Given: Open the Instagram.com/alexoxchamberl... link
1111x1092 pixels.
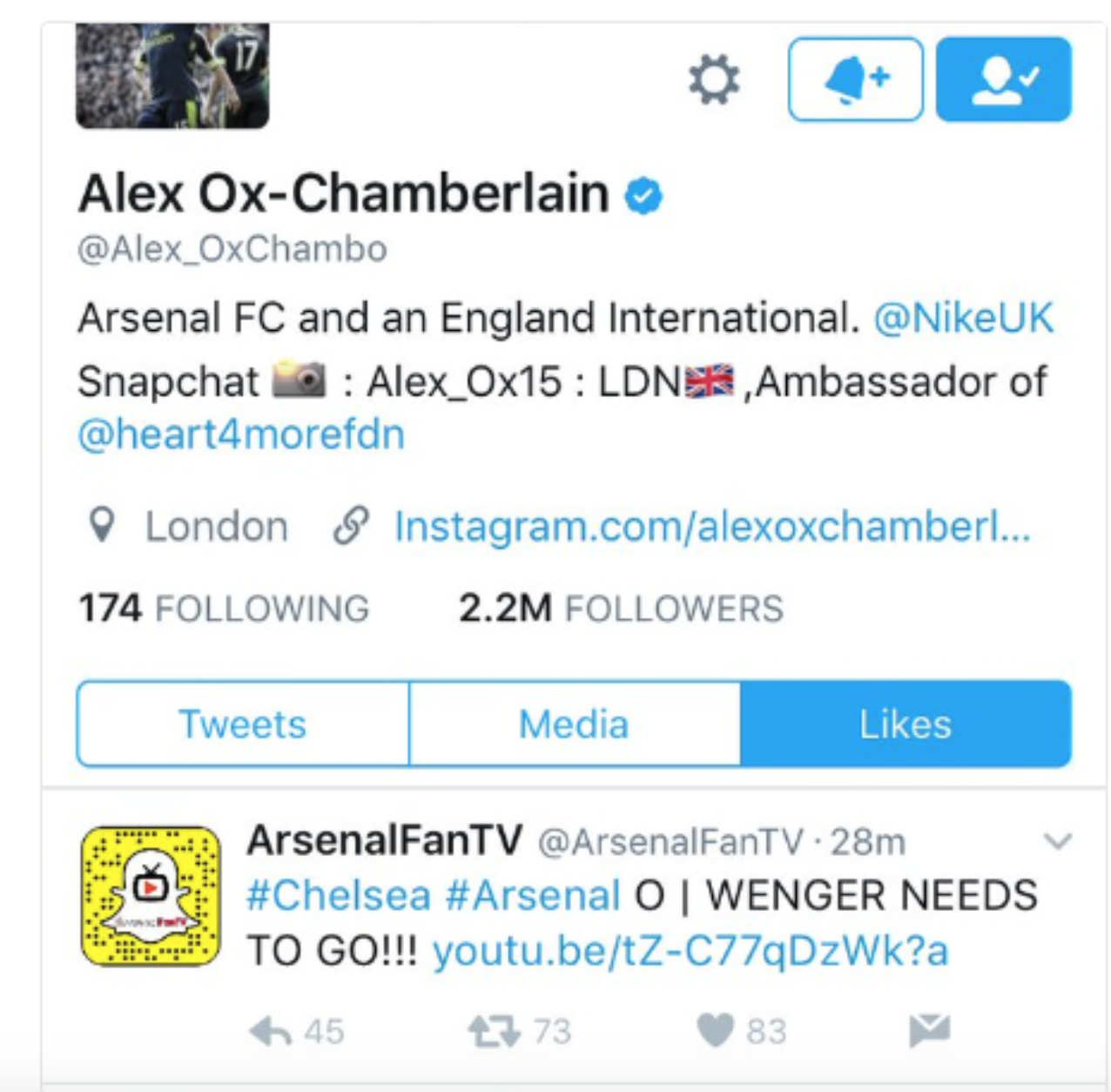Looking at the screenshot, I should 712,527.
